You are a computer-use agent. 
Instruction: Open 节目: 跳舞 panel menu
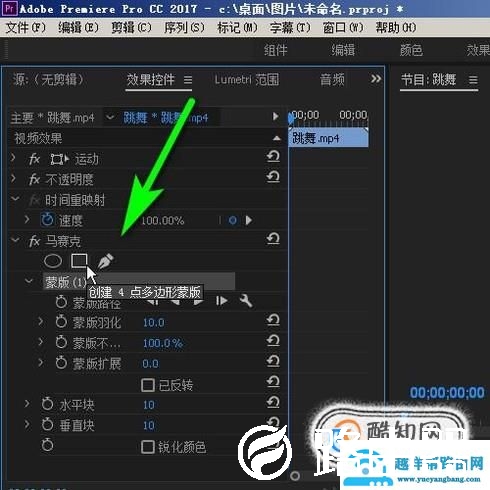pos(473,80)
